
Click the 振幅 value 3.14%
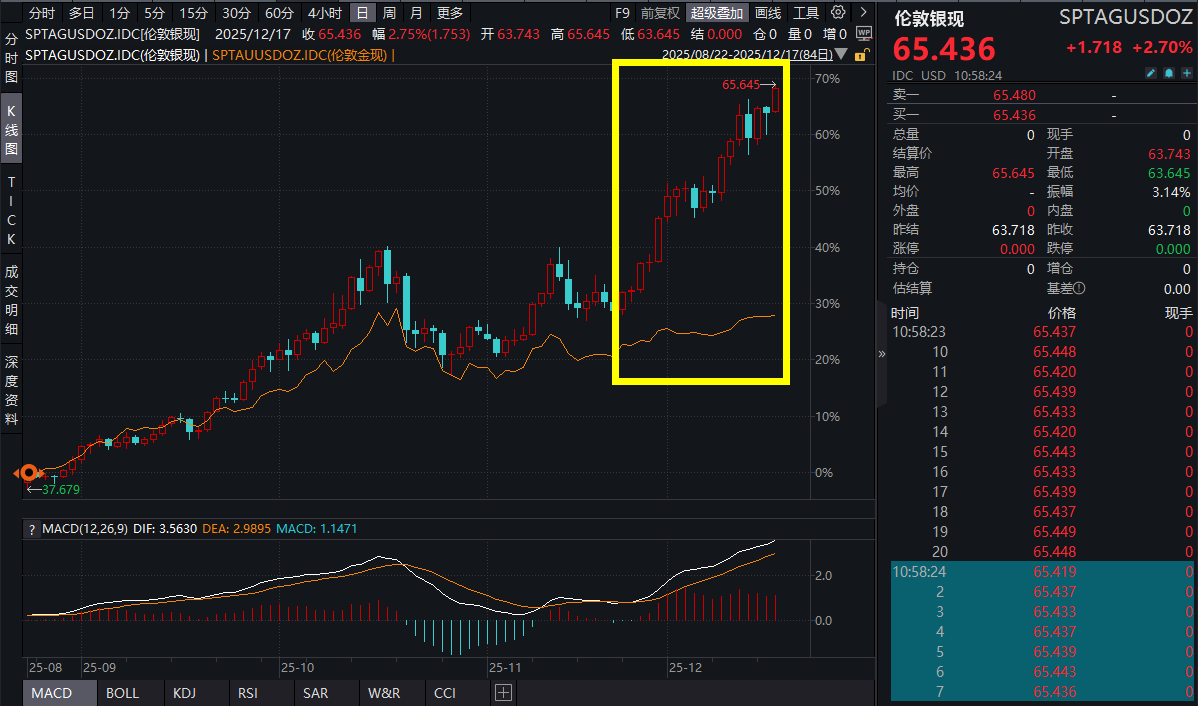1171,192
